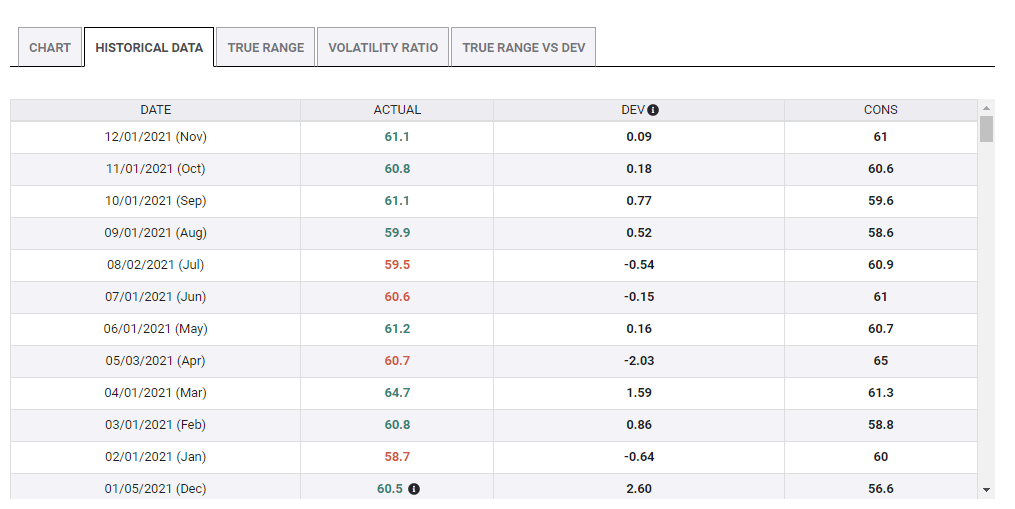Click the CONS column header
The width and height of the screenshot is (1015, 509).
coord(880,110)
